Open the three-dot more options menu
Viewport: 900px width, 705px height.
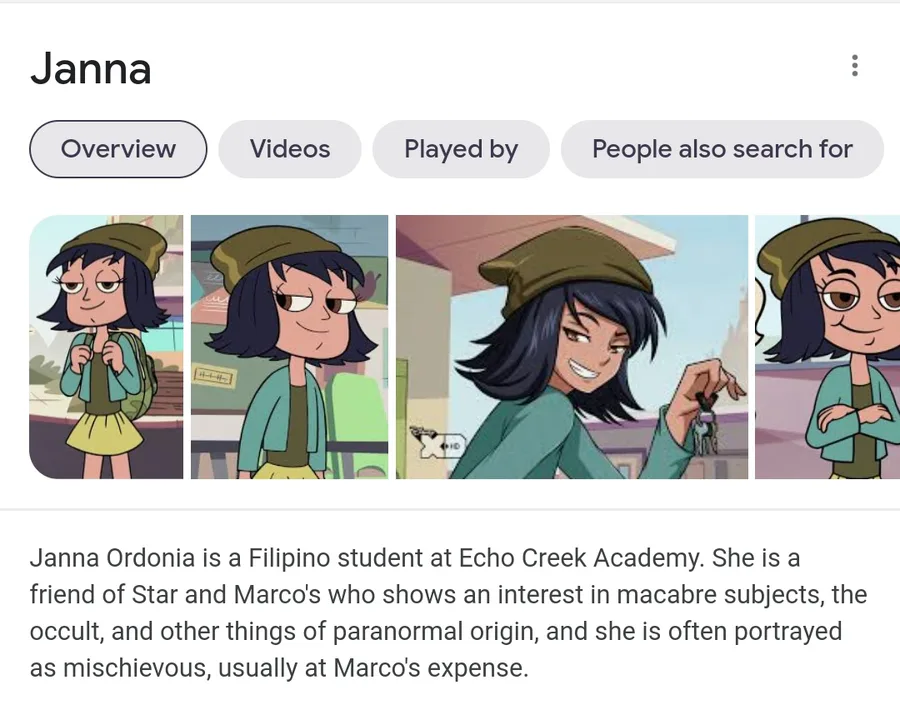(854, 66)
